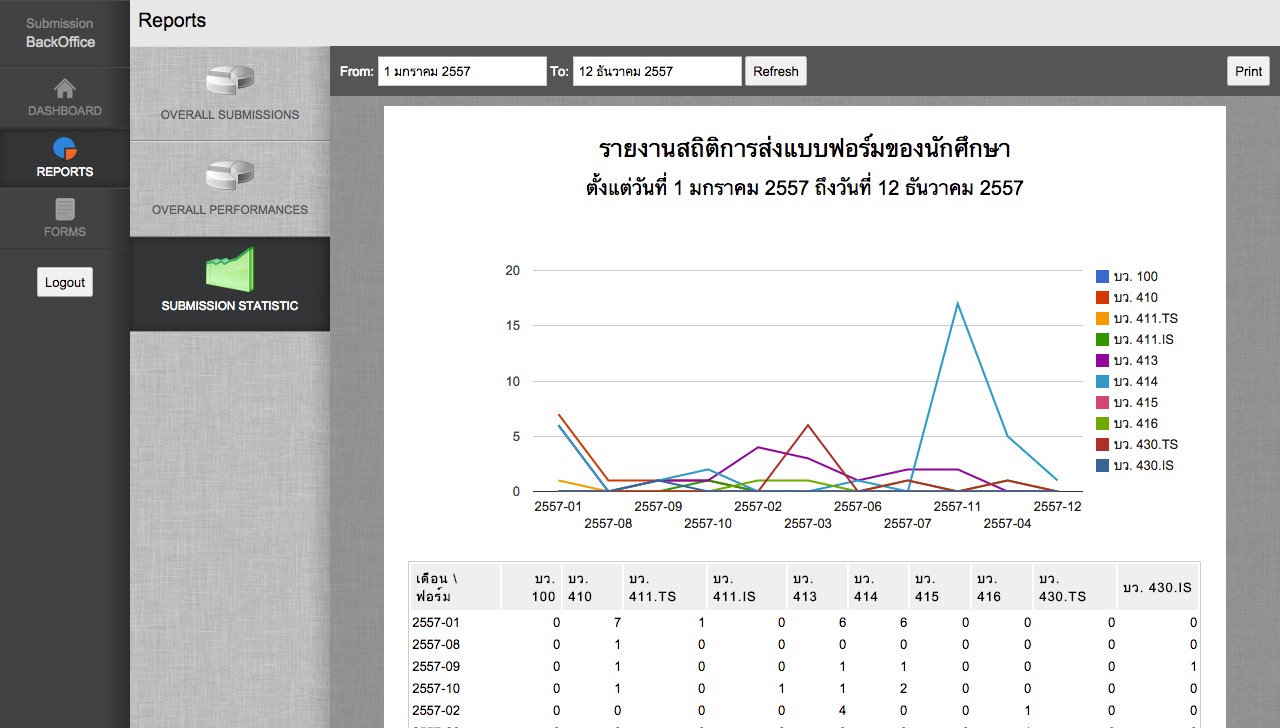Click the Submission BackOffice title
Image resolution: width=1280 pixels, height=728 pixels.
(x=60, y=33)
